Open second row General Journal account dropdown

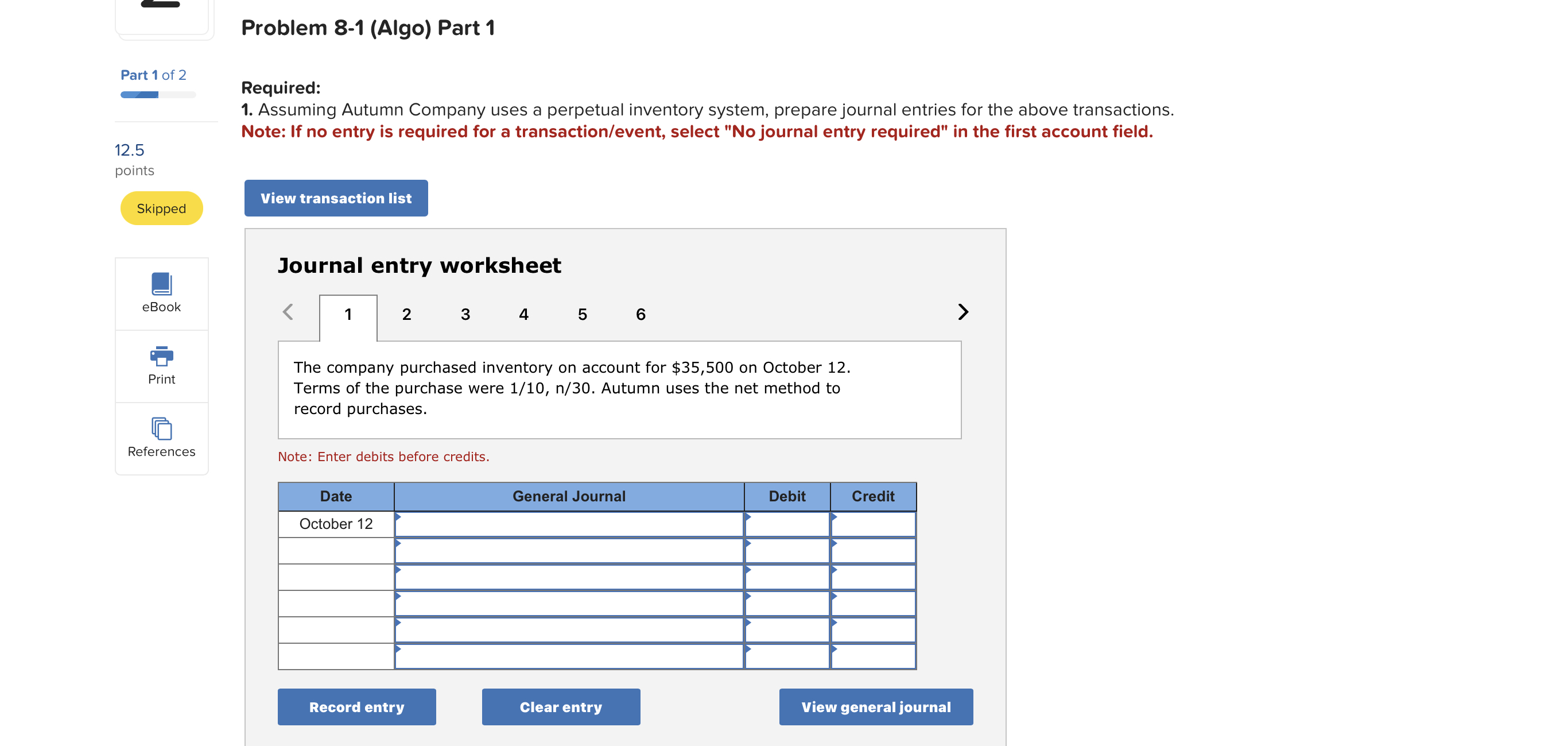[569, 551]
